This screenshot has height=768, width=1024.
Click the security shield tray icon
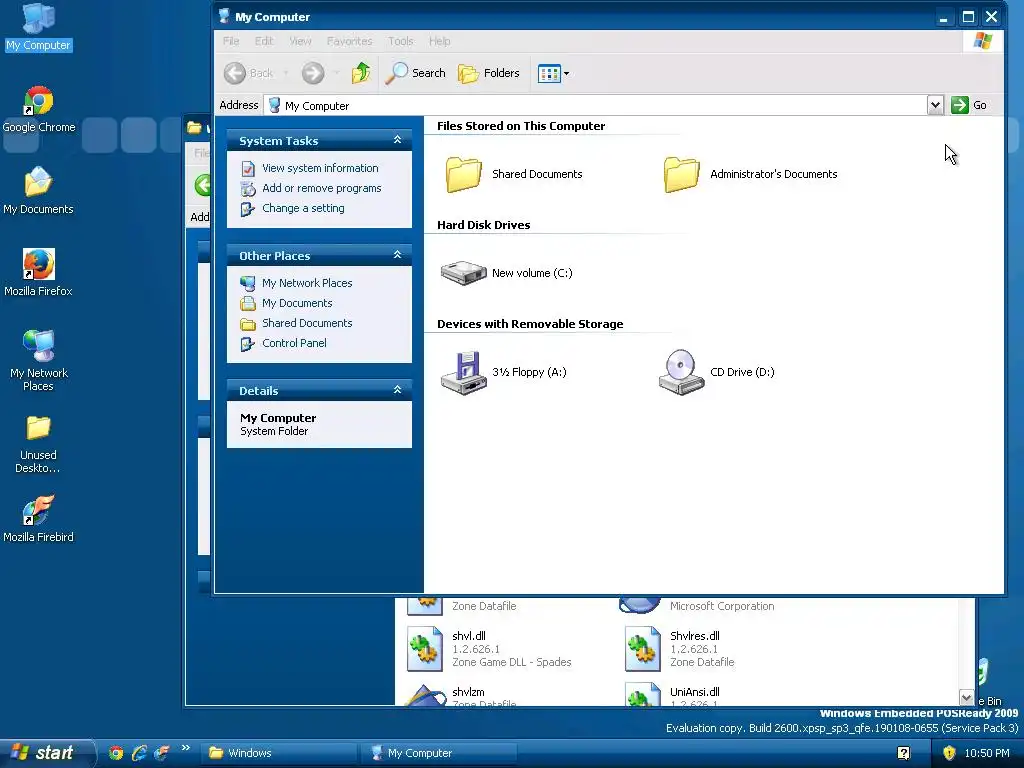949,753
